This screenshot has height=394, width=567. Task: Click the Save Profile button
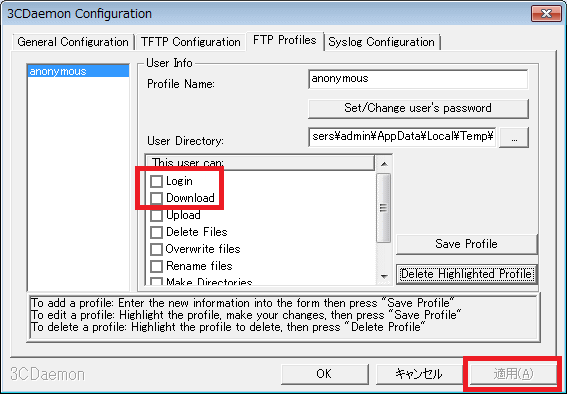tap(466, 244)
